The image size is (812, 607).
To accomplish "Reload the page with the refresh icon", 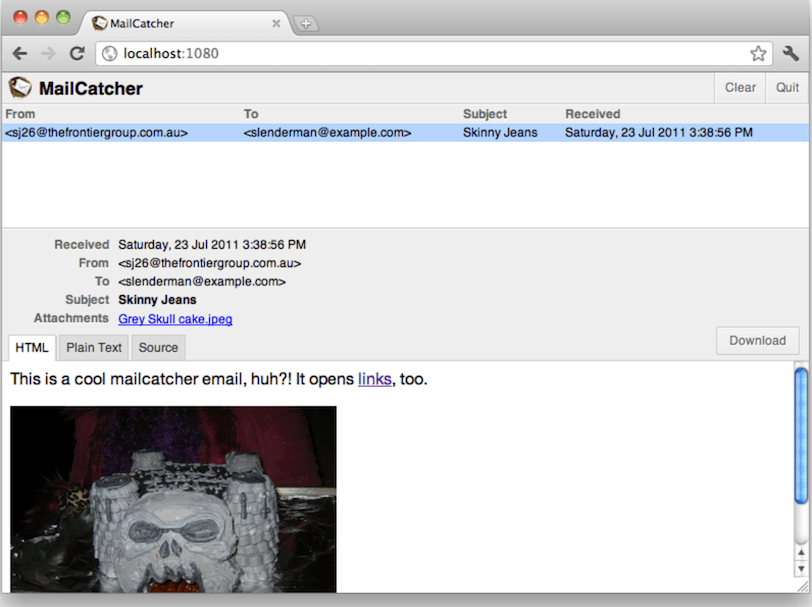I will click(x=77, y=53).
